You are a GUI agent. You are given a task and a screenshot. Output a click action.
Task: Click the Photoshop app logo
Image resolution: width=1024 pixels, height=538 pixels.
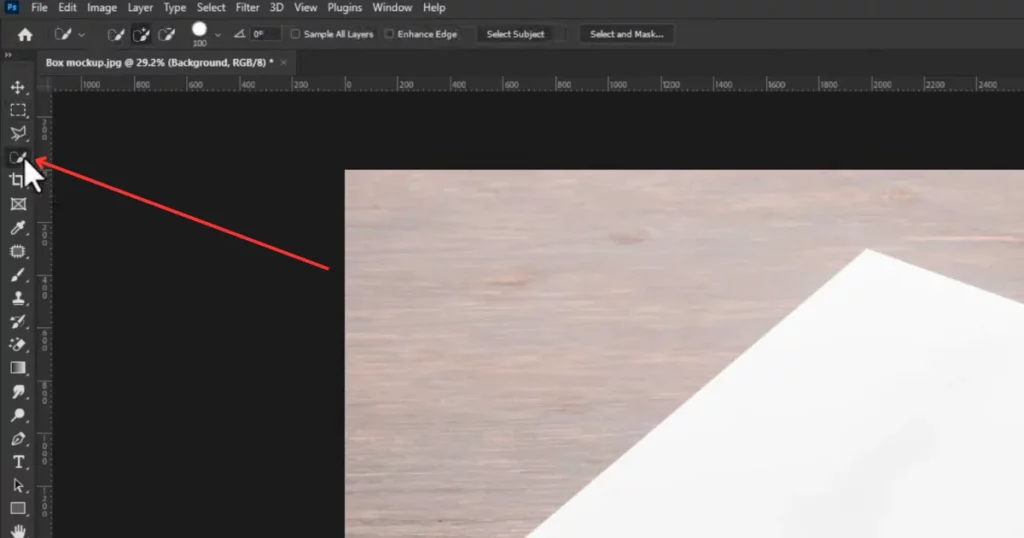pos(11,8)
